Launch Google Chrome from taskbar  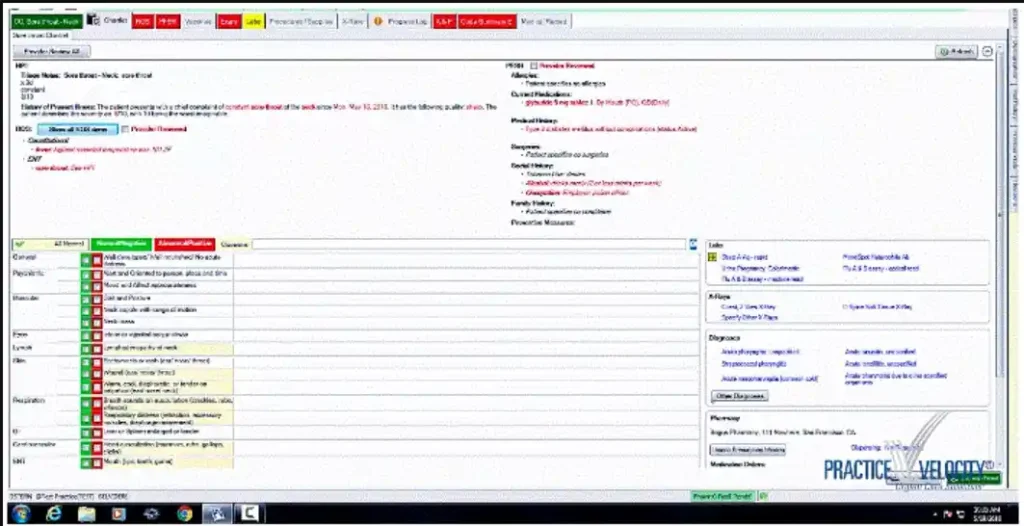tap(185, 514)
